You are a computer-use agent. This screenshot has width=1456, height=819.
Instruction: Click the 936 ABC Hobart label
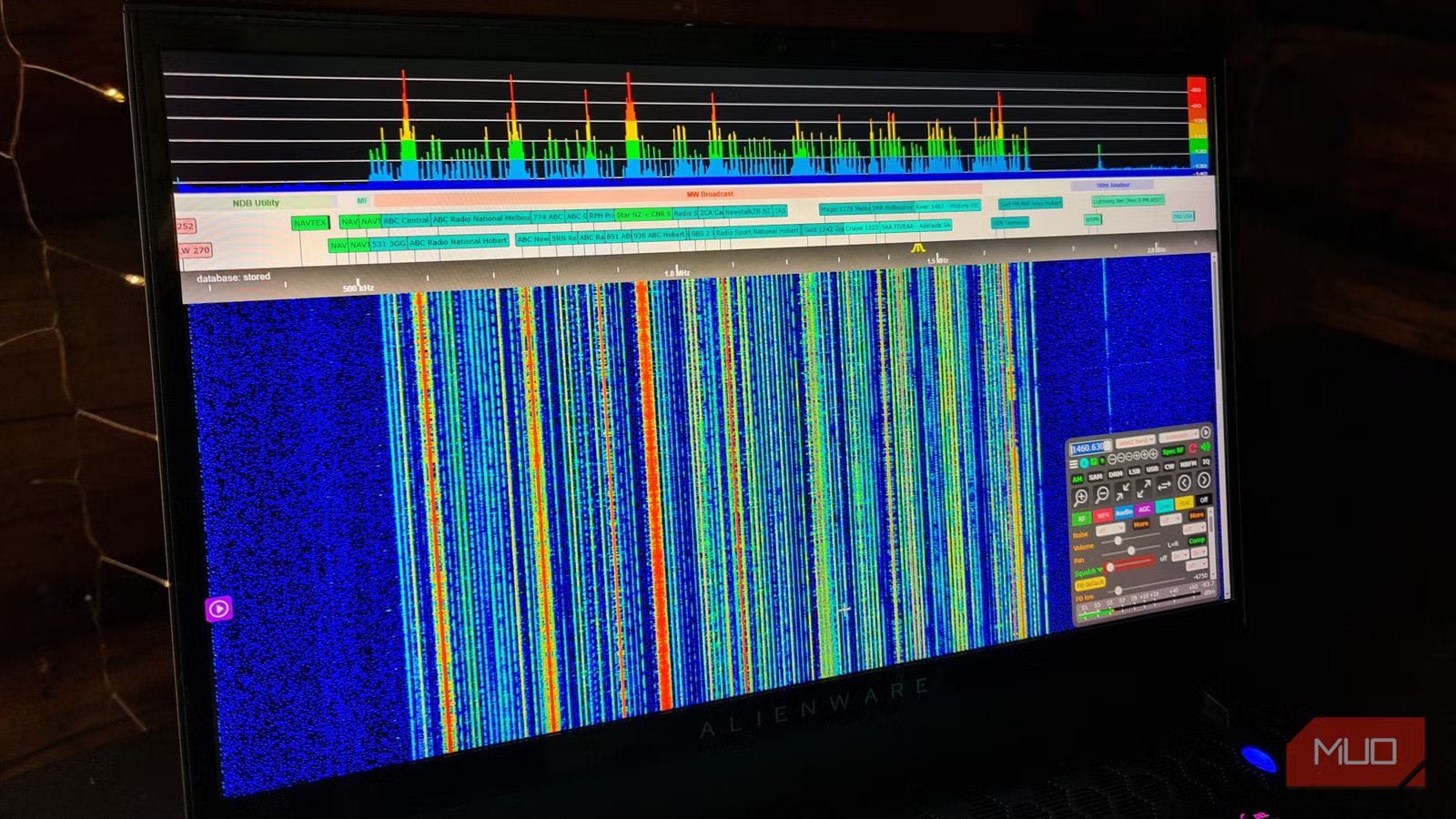point(659,235)
